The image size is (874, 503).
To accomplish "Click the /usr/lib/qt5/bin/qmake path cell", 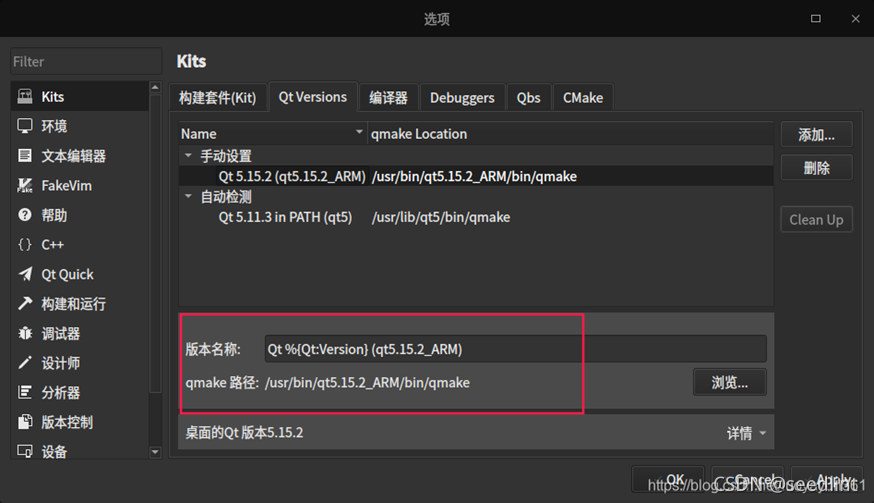I will pos(441,217).
